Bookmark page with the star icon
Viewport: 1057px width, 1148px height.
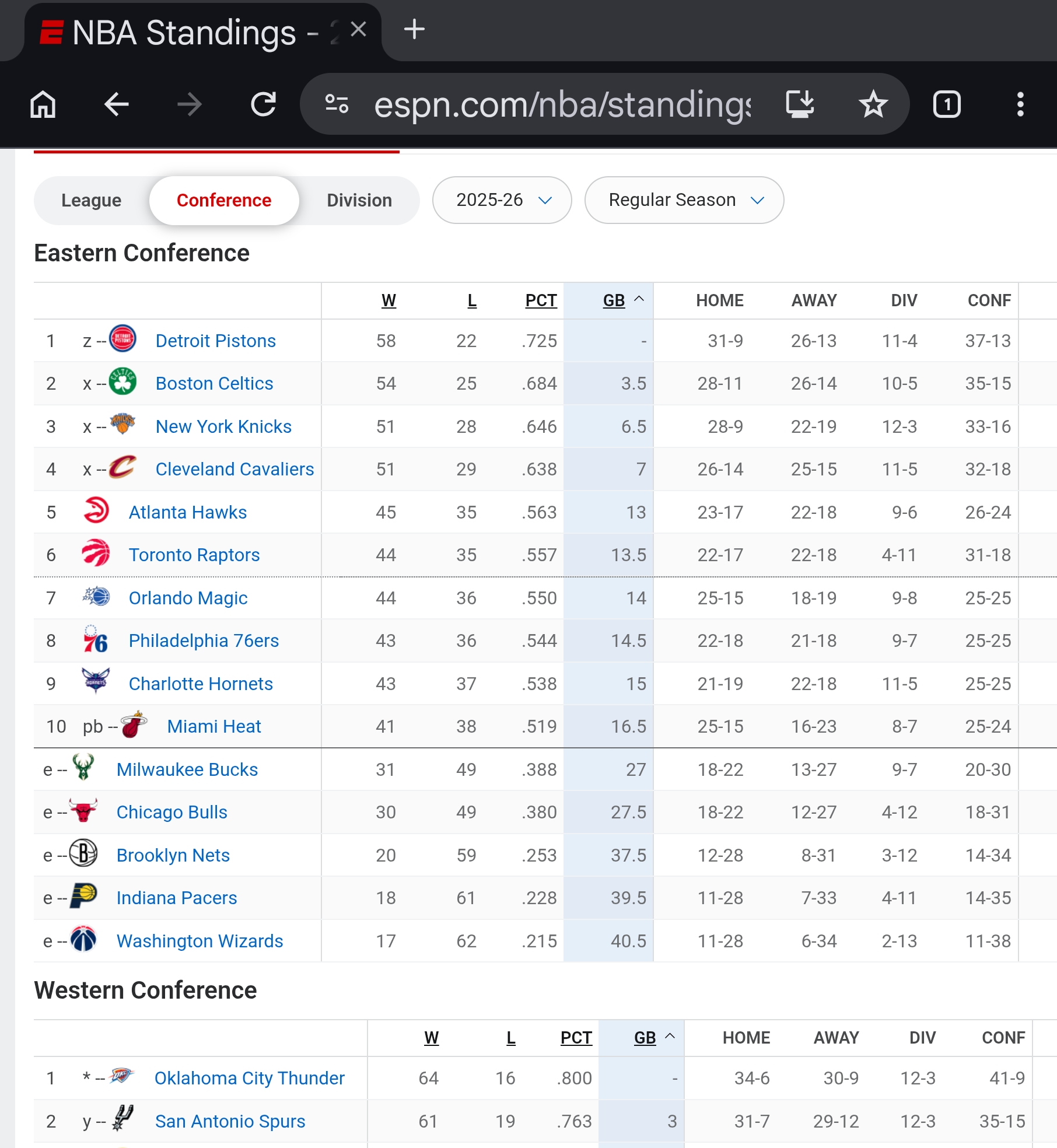pos(873,104)
